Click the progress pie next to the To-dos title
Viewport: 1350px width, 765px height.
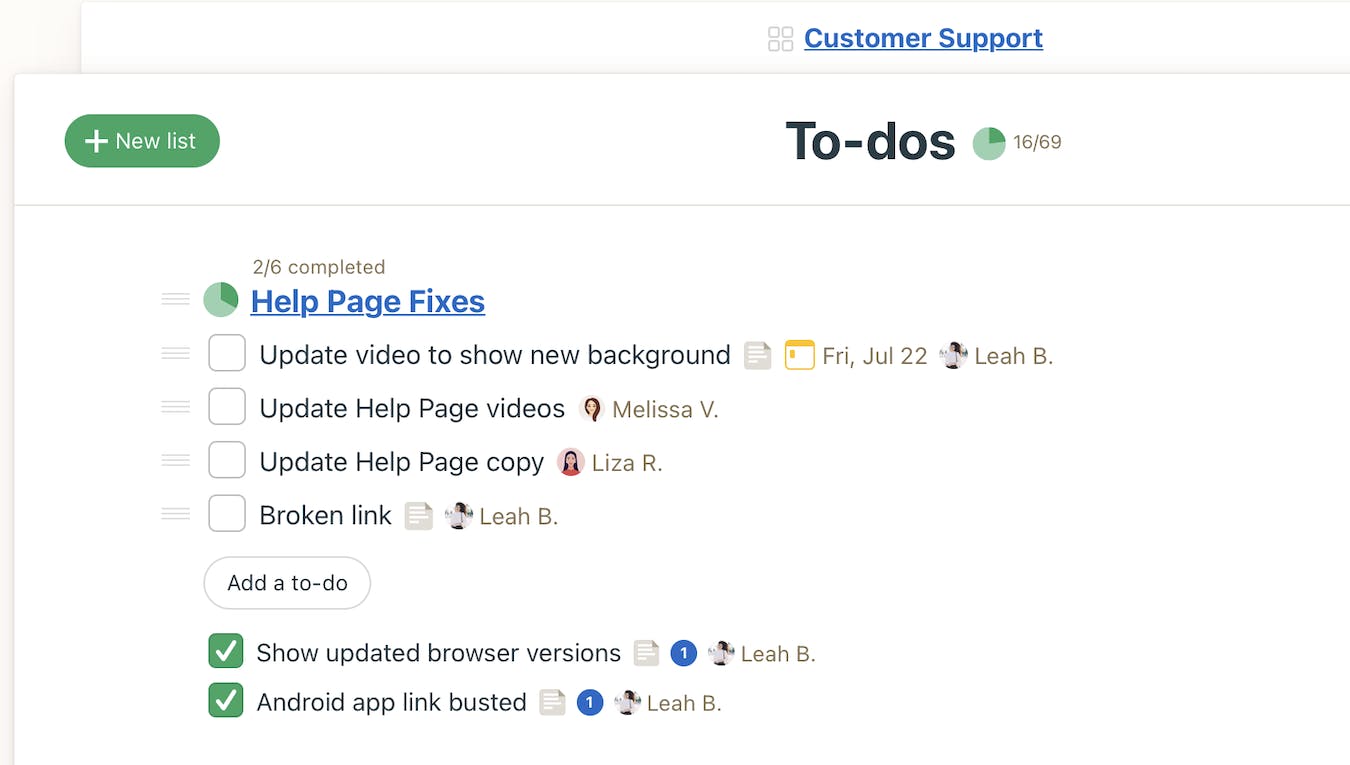988,142
